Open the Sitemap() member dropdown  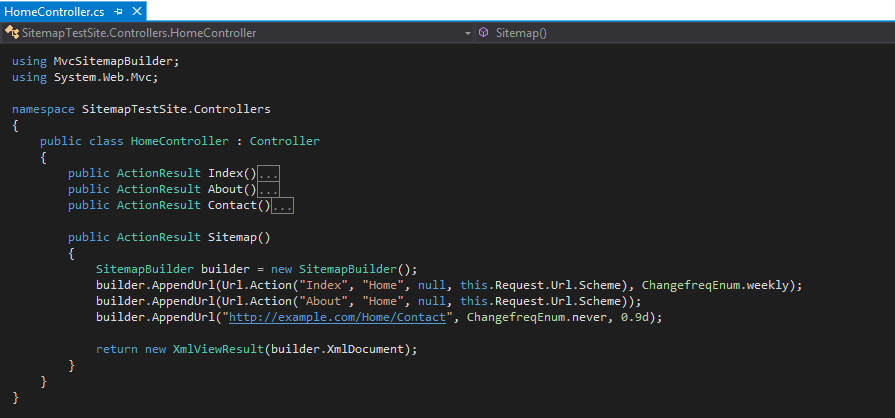[680, 33]
